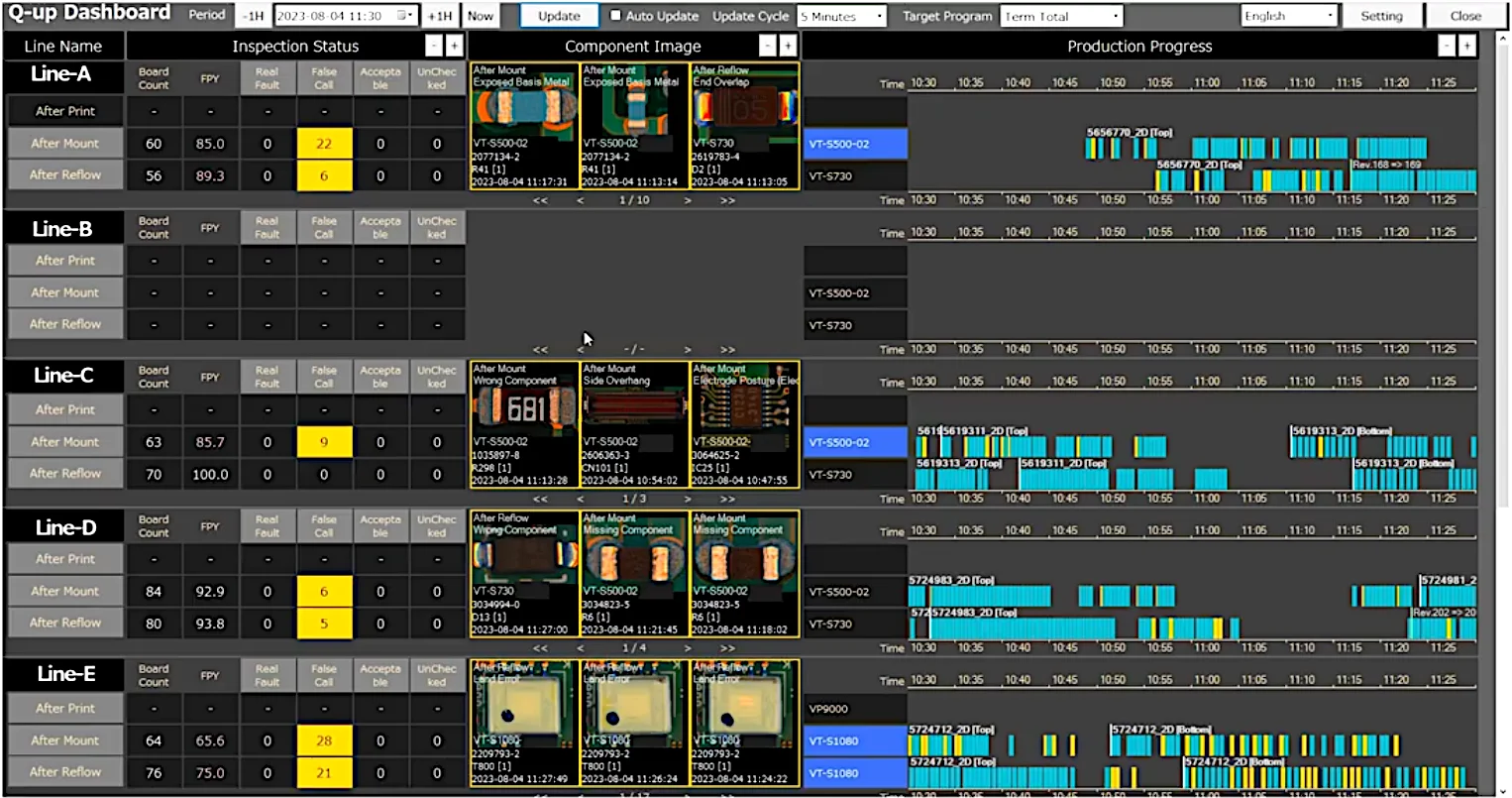Open the English language dropdown

(1288, 16)
